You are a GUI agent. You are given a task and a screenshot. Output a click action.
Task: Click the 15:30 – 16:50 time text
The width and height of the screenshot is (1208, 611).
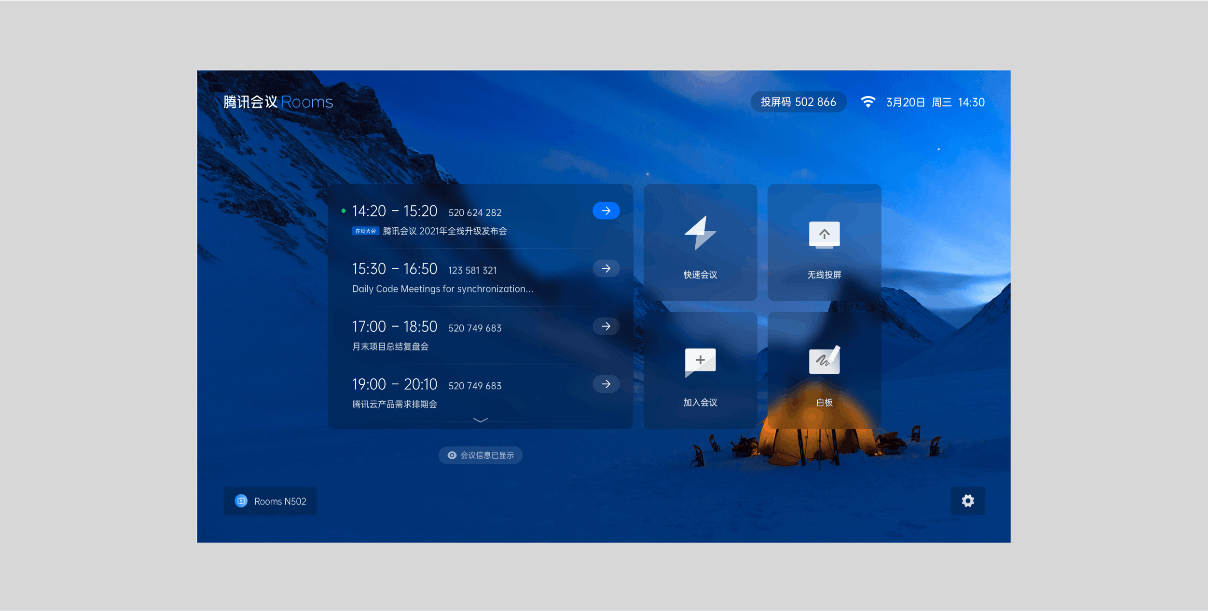coord(395,269)
